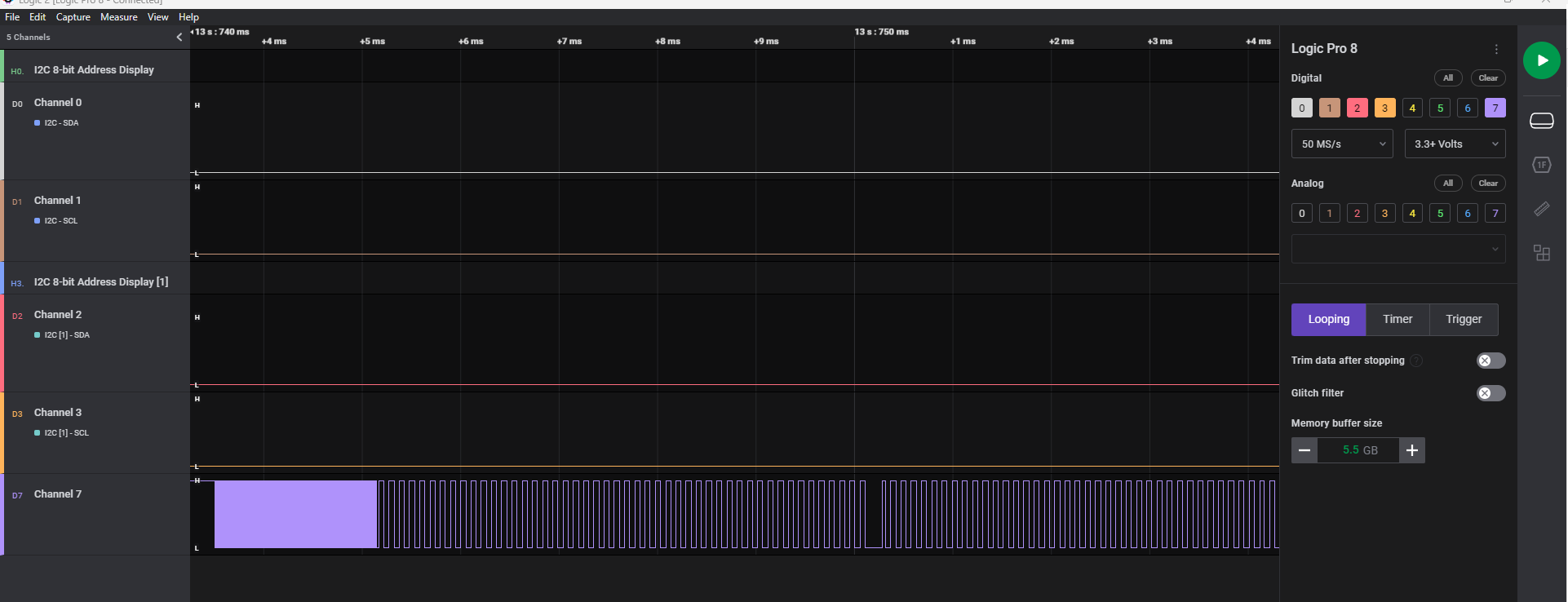Click the 5 Channels header label
The height and width of the screenshot is (602, 1568).
point(29,37)
